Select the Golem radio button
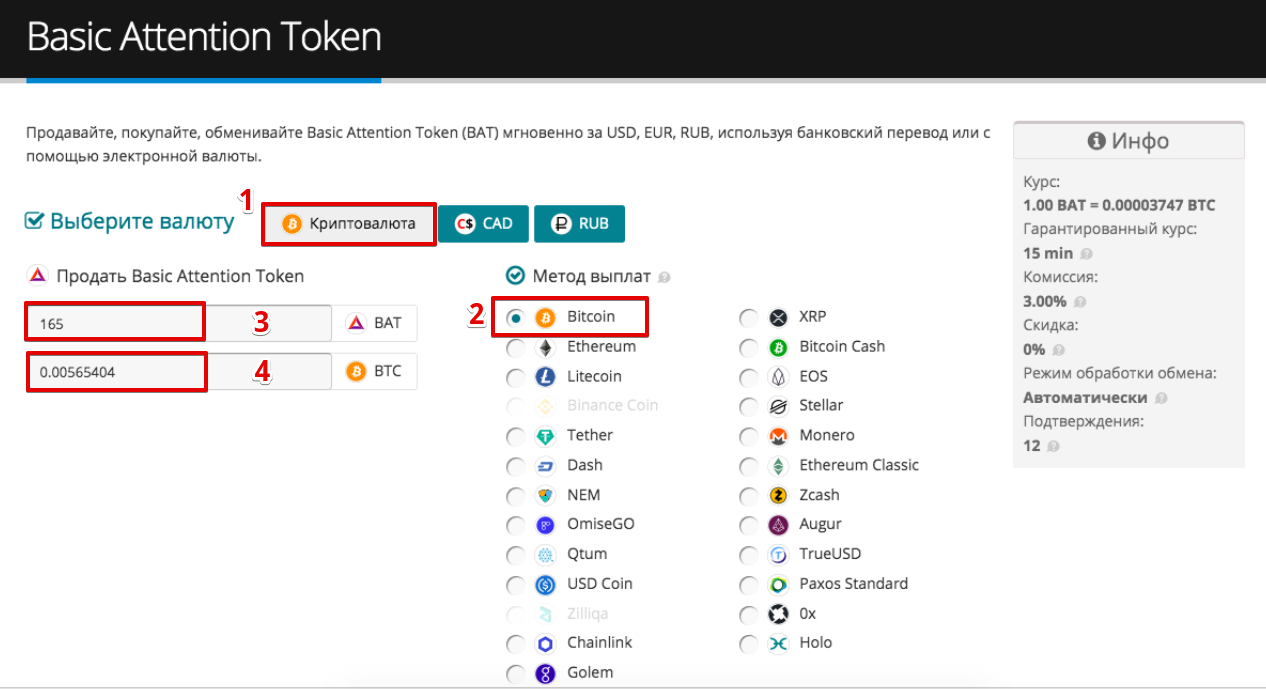This screenshot has width=1266, height=689. (x=516, y=674)
